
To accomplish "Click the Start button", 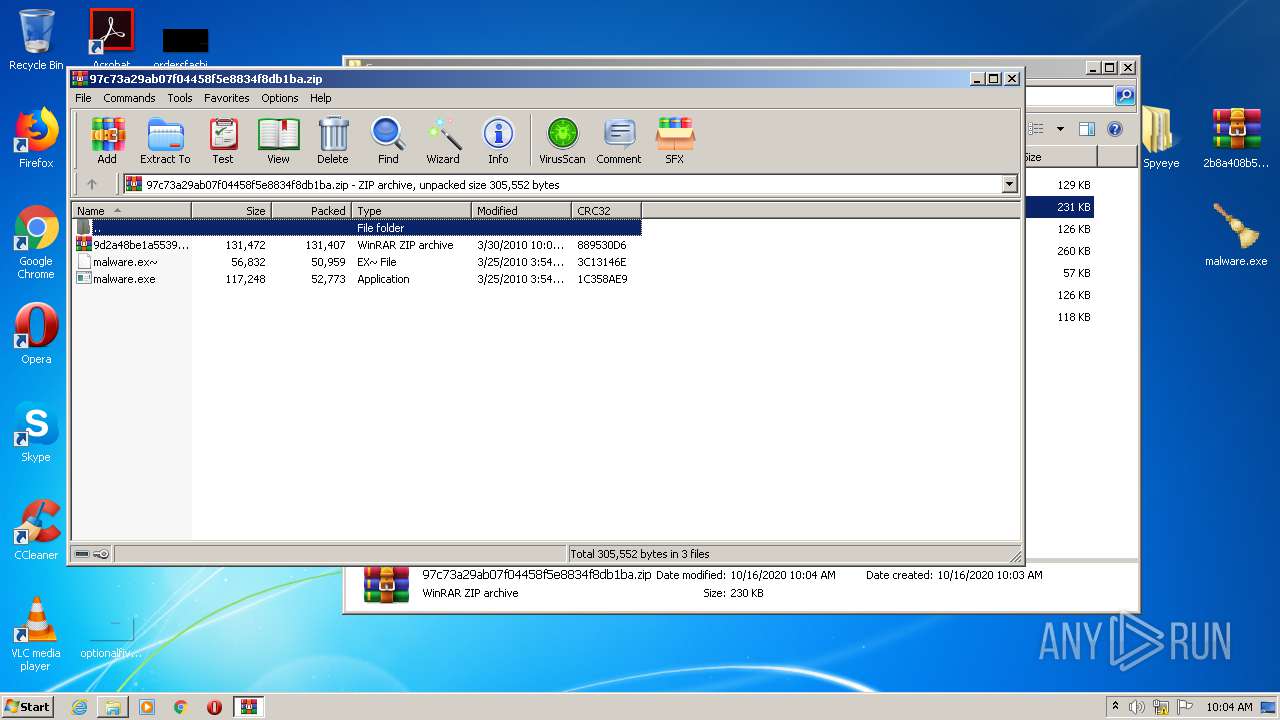I will pyautogui.click(x=27, y=706).
